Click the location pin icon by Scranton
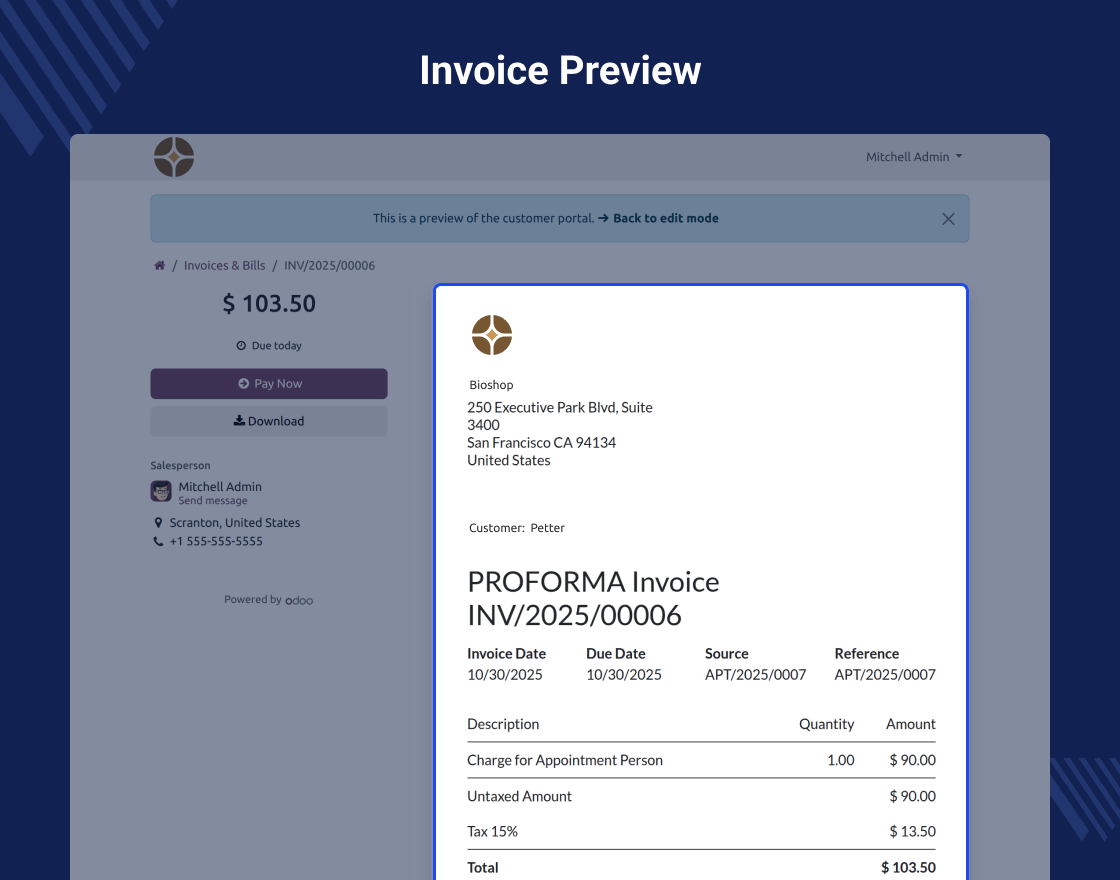This screenshot has width=1120, height=880. (x=158, y=523)
